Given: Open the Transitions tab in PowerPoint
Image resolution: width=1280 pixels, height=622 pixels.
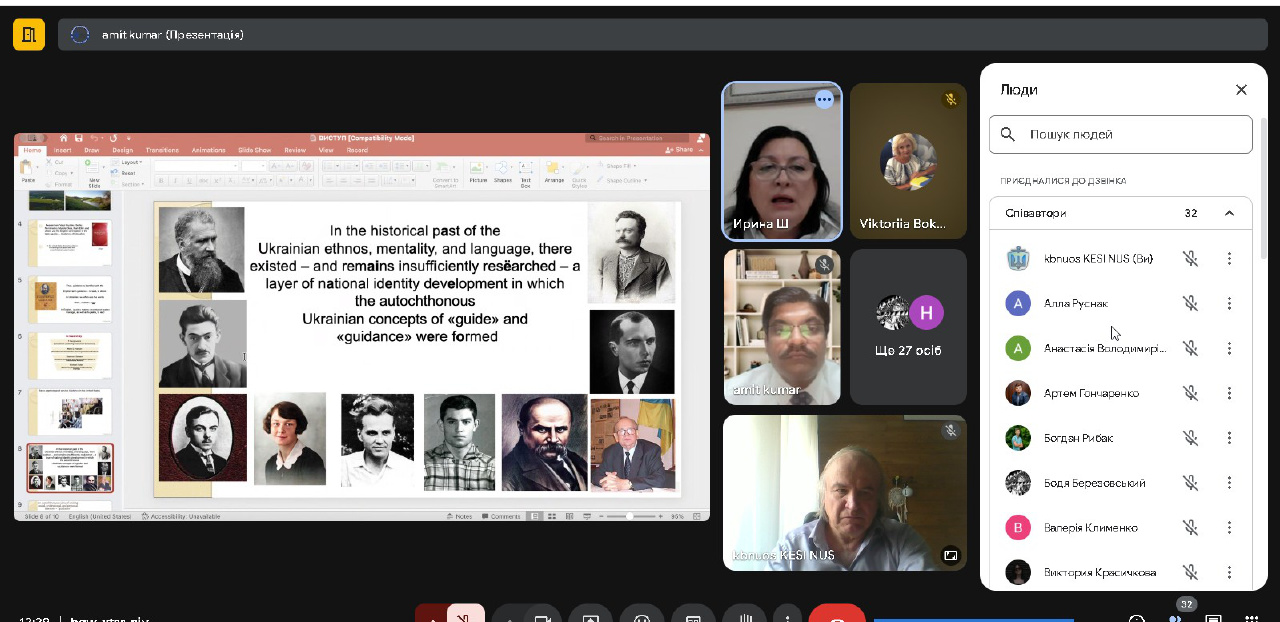Looking at the screenshot, I should pyautogui.click(x=162, y=150).
